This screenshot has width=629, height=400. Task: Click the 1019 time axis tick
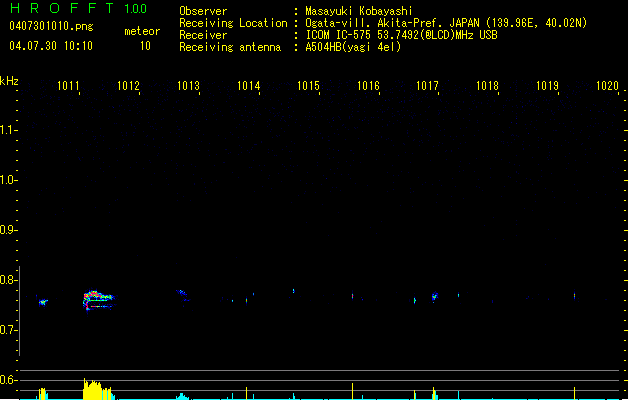[x=547, y=86]
